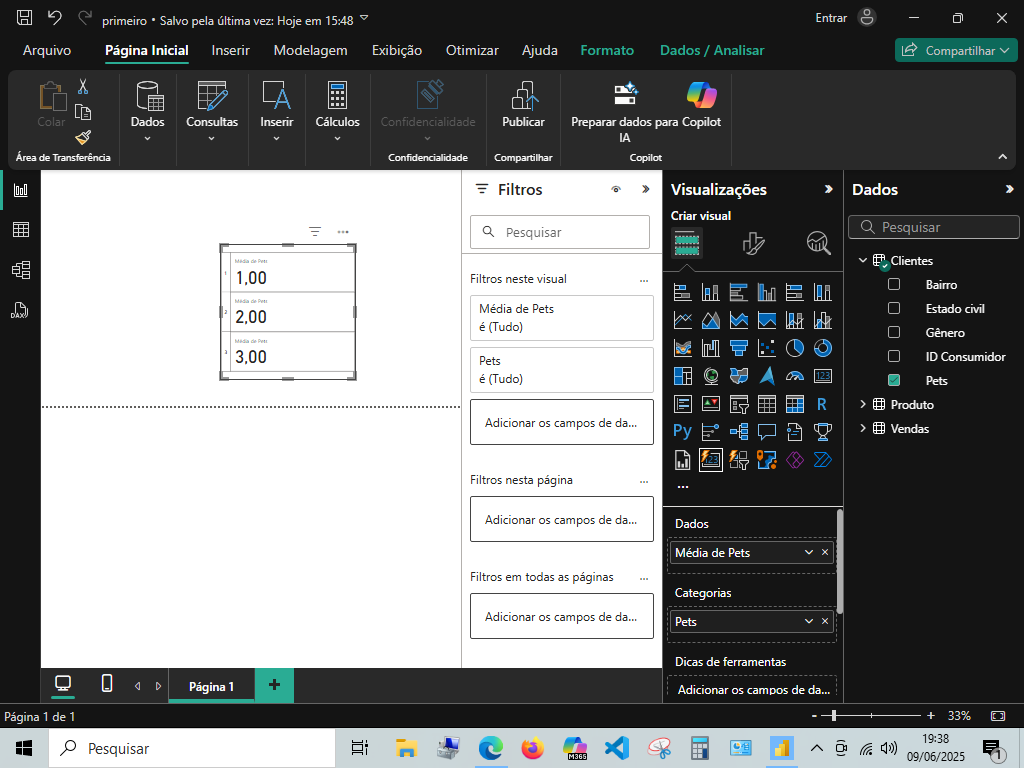Switch to the Inserir tab
Screen dimensions: 1024x768
pos(231,50)
